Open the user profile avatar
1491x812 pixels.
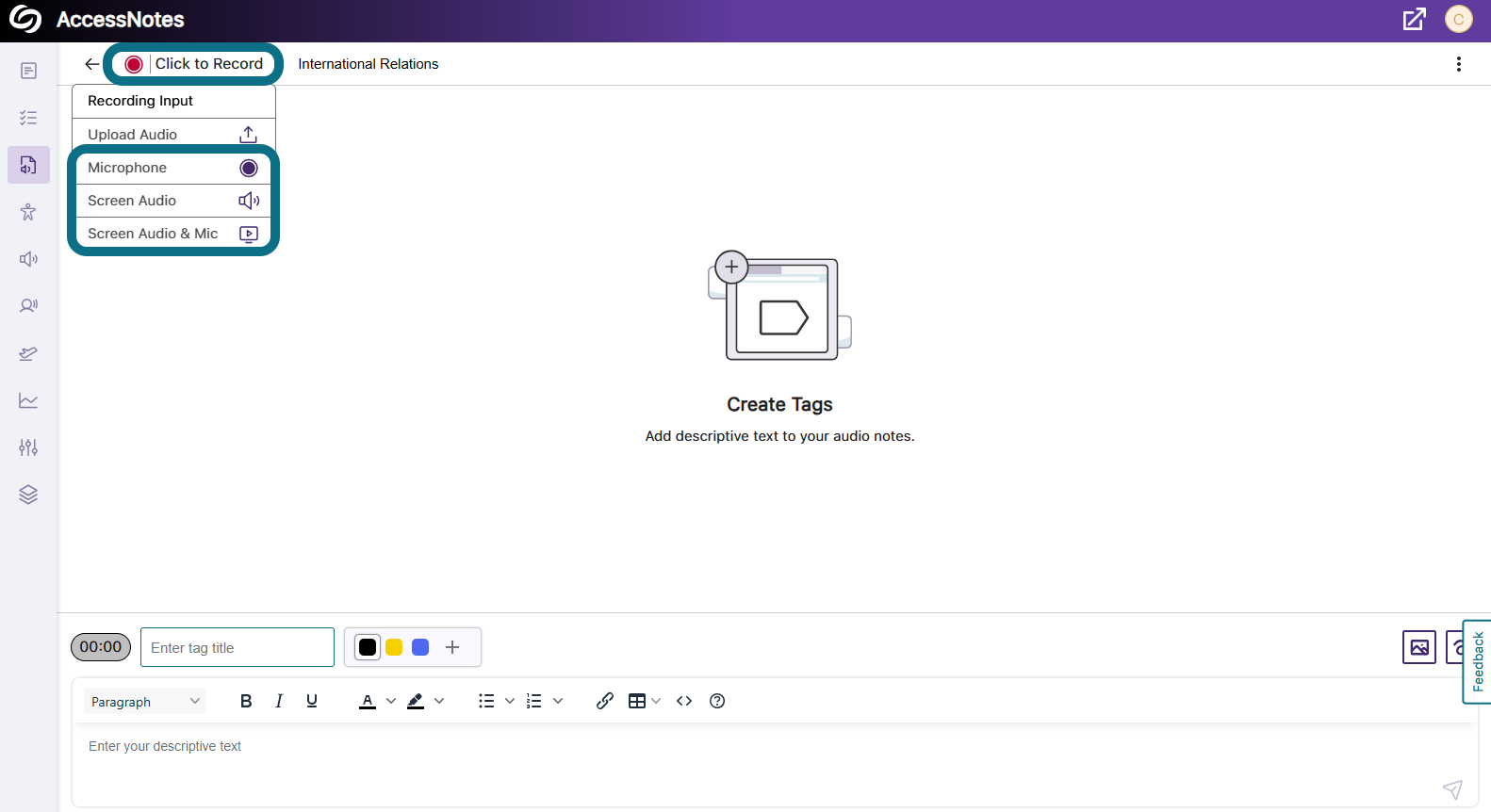point(1458,19)
